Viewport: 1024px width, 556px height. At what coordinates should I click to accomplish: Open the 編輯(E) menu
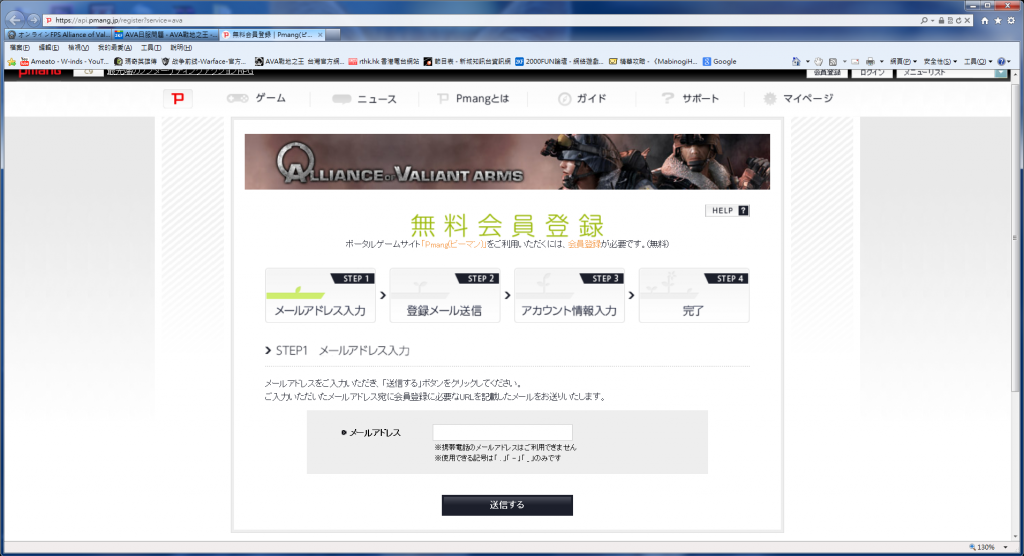coord(48,48)
